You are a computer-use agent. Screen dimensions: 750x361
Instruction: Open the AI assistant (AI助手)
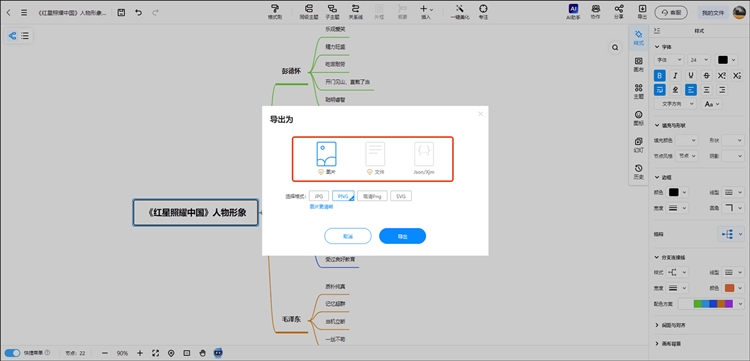[573, 11]
